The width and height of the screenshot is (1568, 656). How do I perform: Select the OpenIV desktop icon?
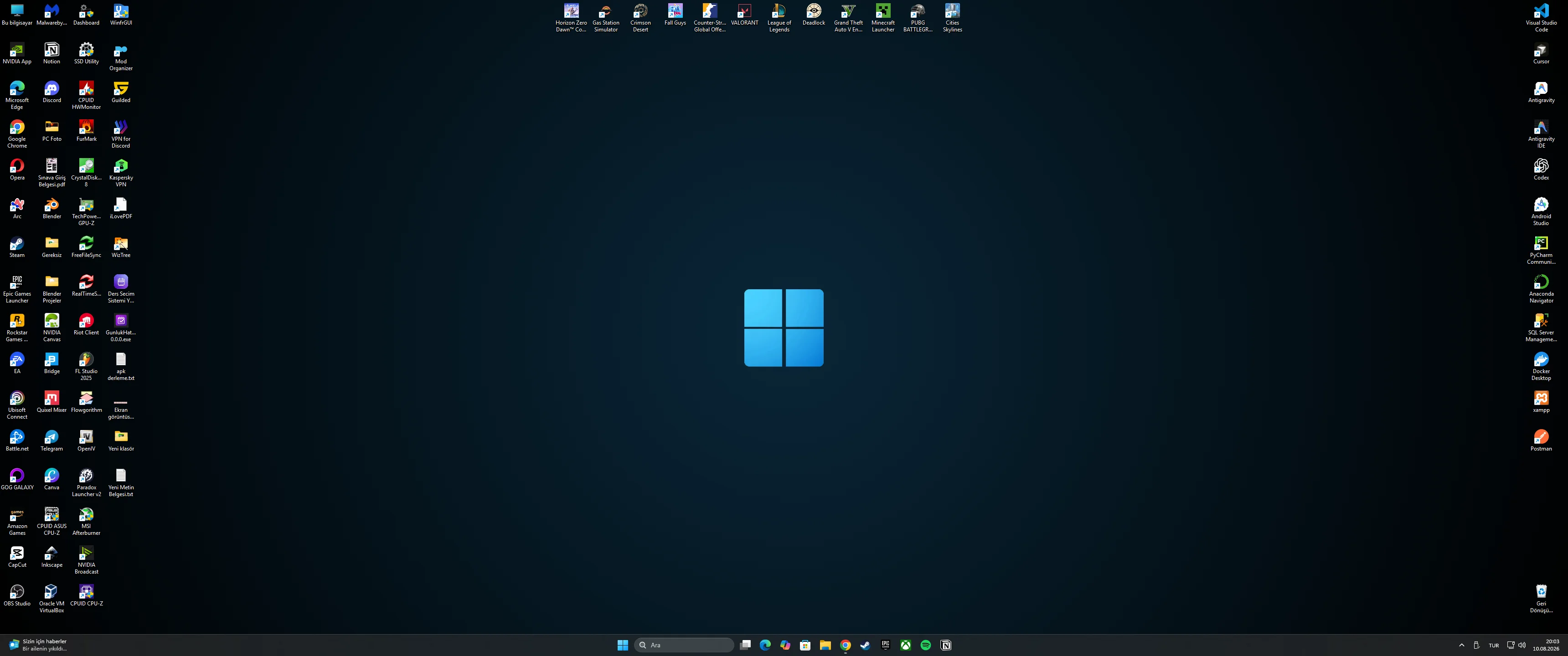(x=87, y=441)
